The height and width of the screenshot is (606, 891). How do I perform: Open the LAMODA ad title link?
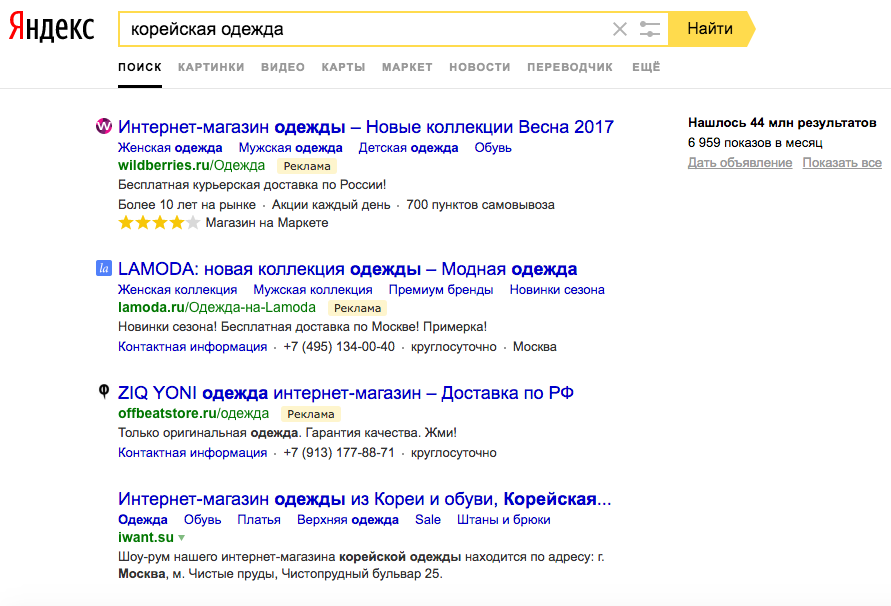tap(347, 268)
